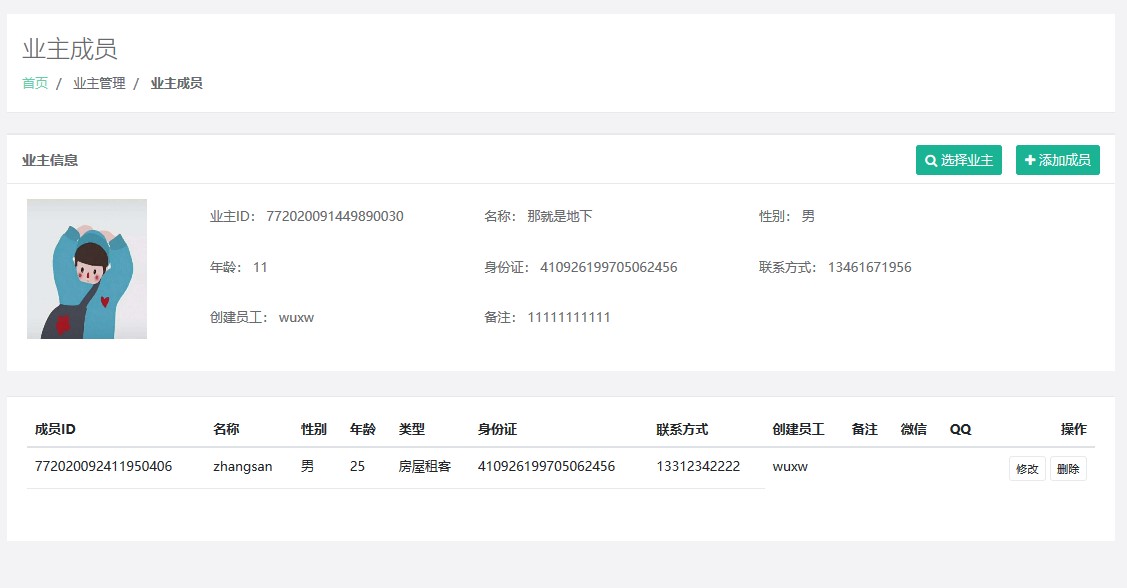Viewport: 1127px width, 588px height.
Task: Click the zhangsan name cell
Action: pyautogui.click(x=242, y=466)
